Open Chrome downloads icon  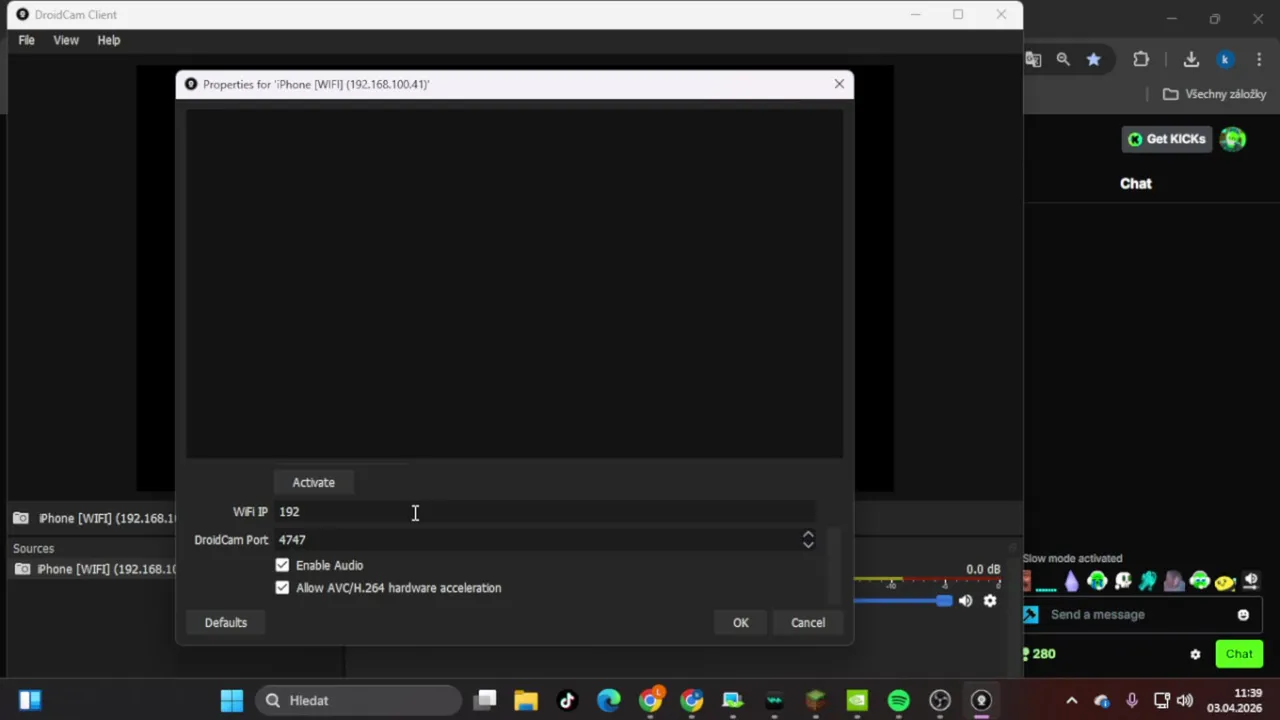click(1191, 59)
